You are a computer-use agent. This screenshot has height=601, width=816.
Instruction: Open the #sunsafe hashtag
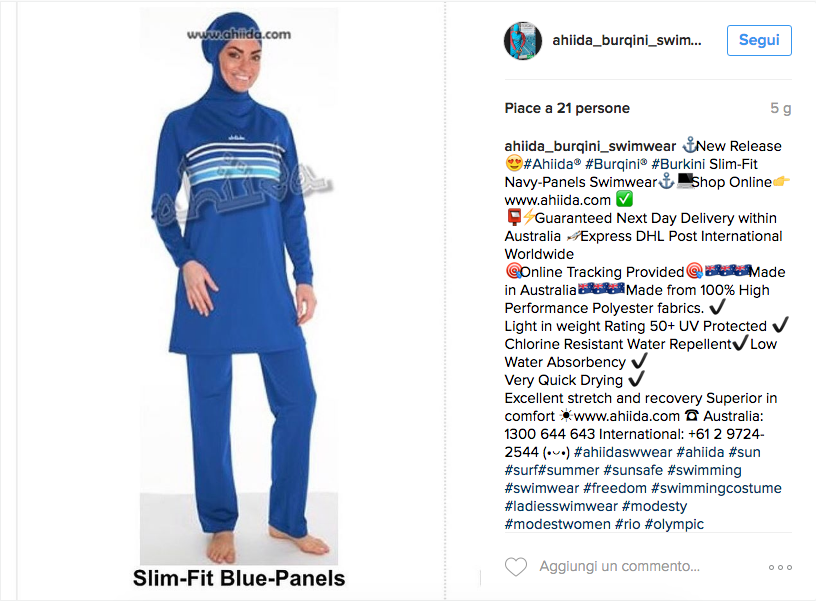click(633, 470)
